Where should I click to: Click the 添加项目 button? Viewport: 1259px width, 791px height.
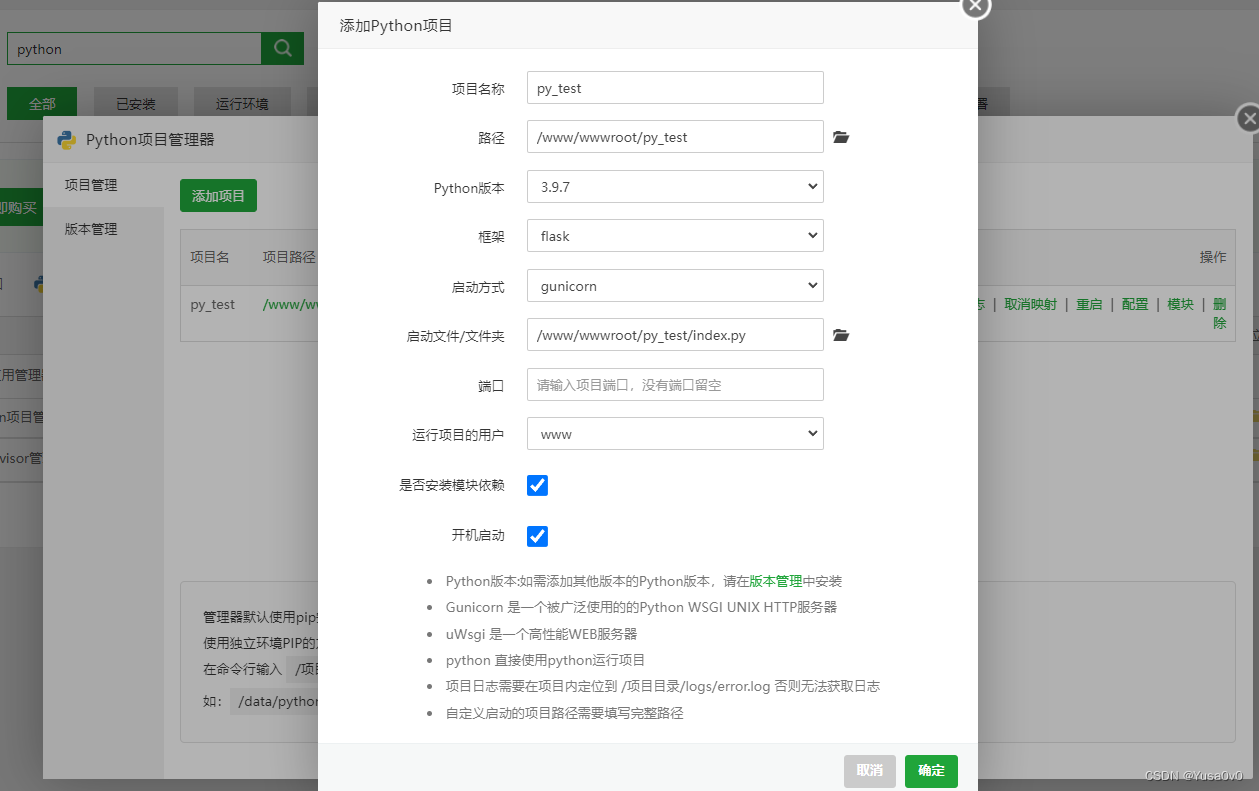(218, 196)
